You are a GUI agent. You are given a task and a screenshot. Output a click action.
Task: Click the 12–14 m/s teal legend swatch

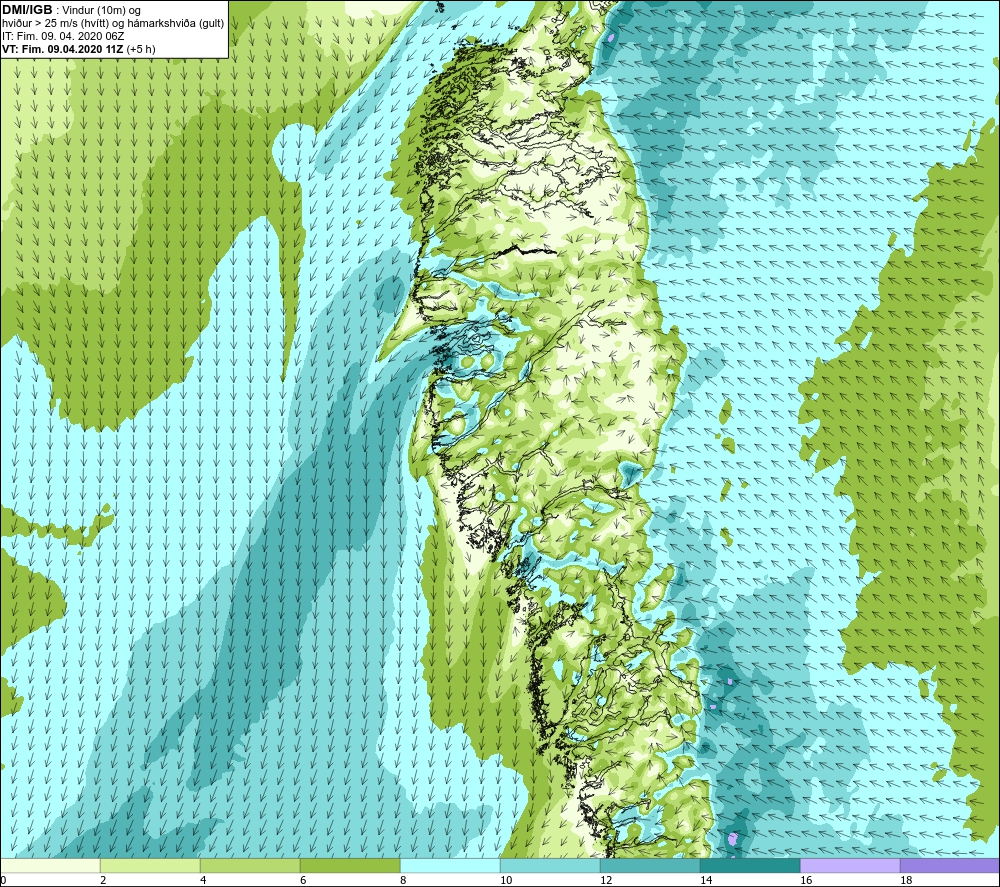[x=650, y=865]
